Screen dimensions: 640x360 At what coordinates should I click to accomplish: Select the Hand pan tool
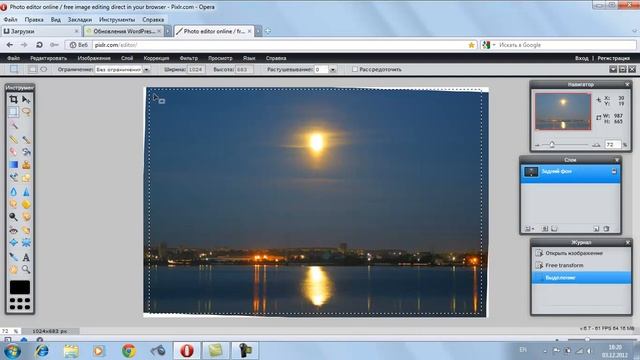[x=13, y=269]
